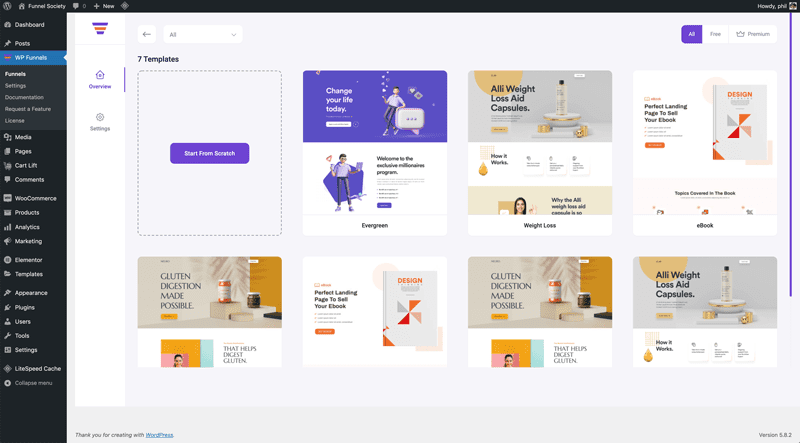Click the WordPress logo icon in admin bar

pyautogui.click(x=7, y=6)
